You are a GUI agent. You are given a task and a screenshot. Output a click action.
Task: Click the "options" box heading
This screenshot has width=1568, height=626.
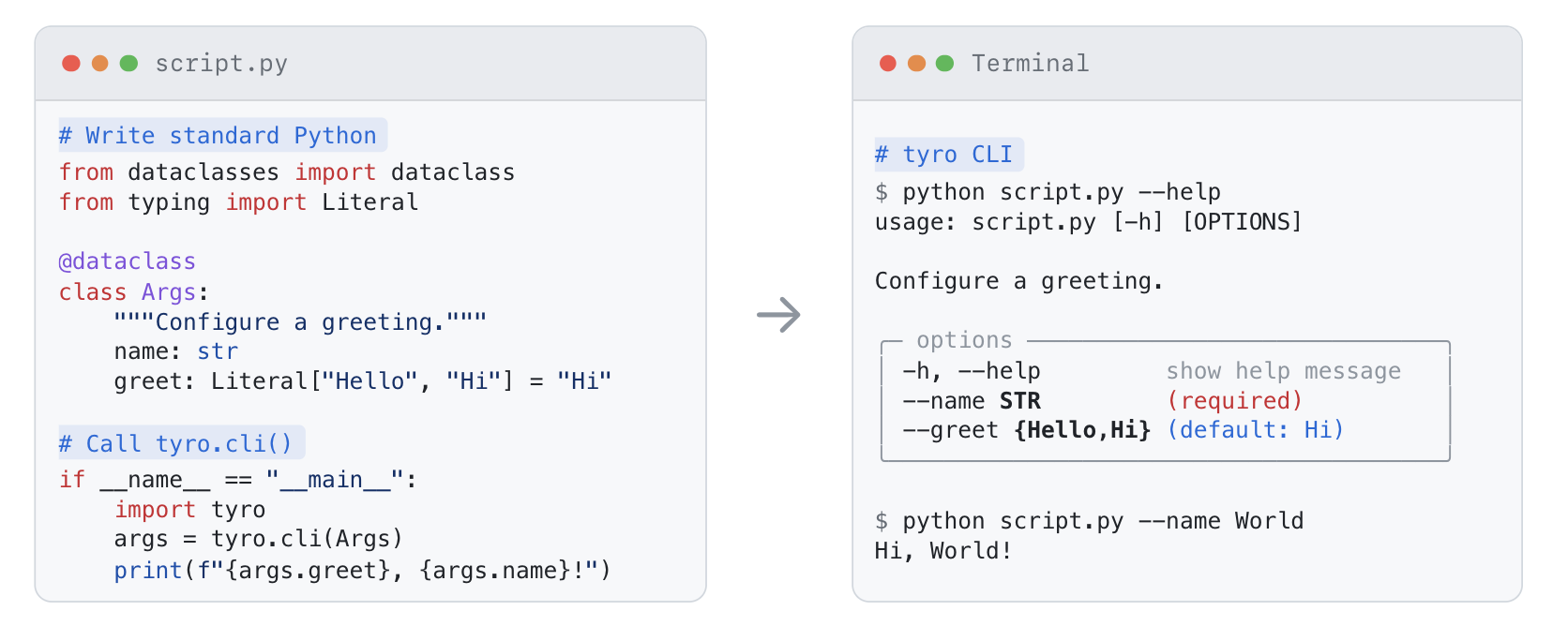click(964, 340)
